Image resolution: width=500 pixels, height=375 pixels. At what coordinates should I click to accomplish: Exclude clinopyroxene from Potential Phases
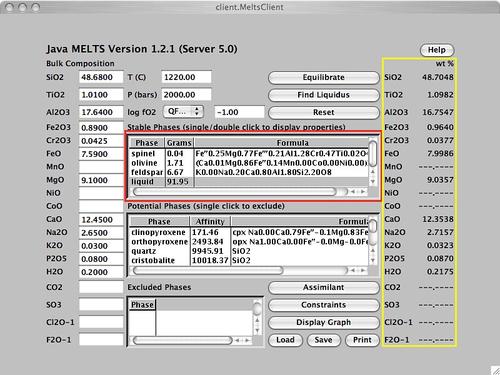pos(249,232)
